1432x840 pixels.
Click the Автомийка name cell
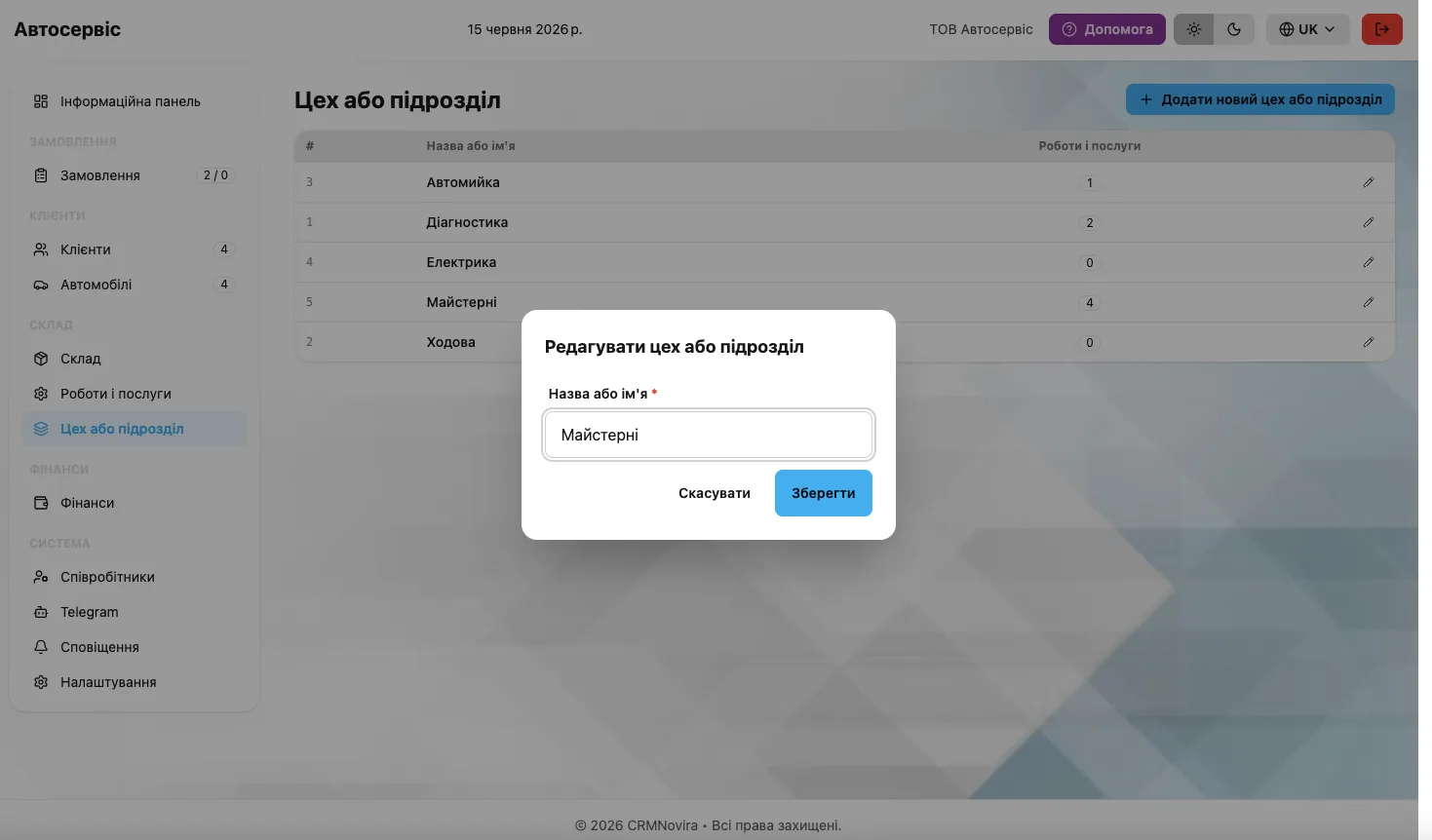[x=463, y=182]
